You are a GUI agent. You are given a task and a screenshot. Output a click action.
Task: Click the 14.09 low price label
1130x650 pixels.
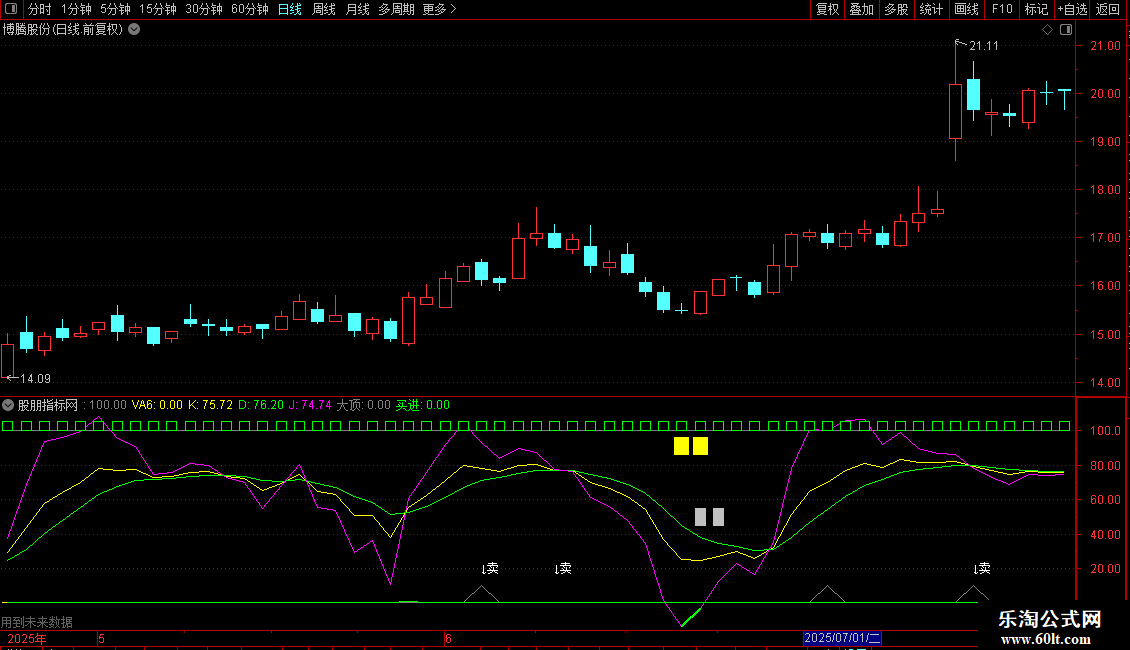point(35,378)
